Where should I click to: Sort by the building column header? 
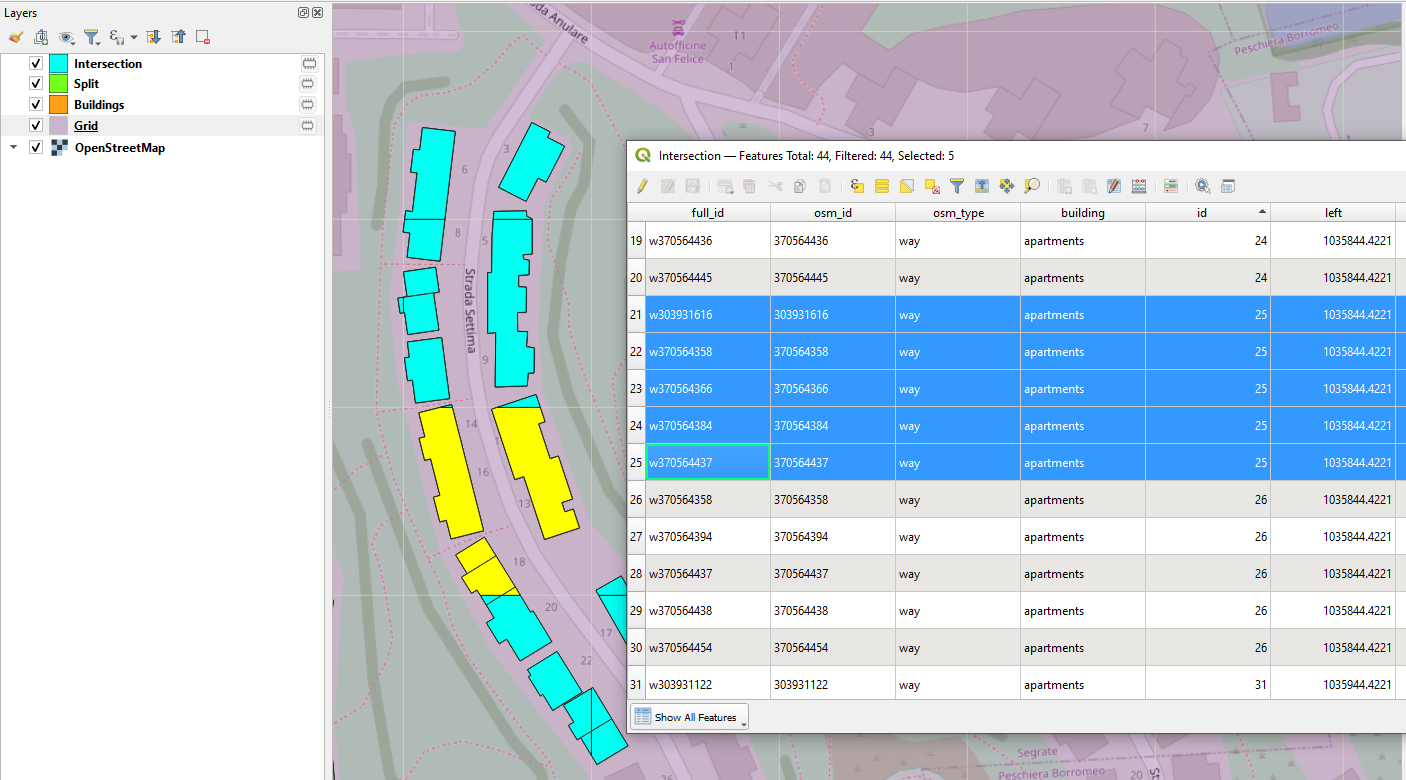tap(1083, 212)
